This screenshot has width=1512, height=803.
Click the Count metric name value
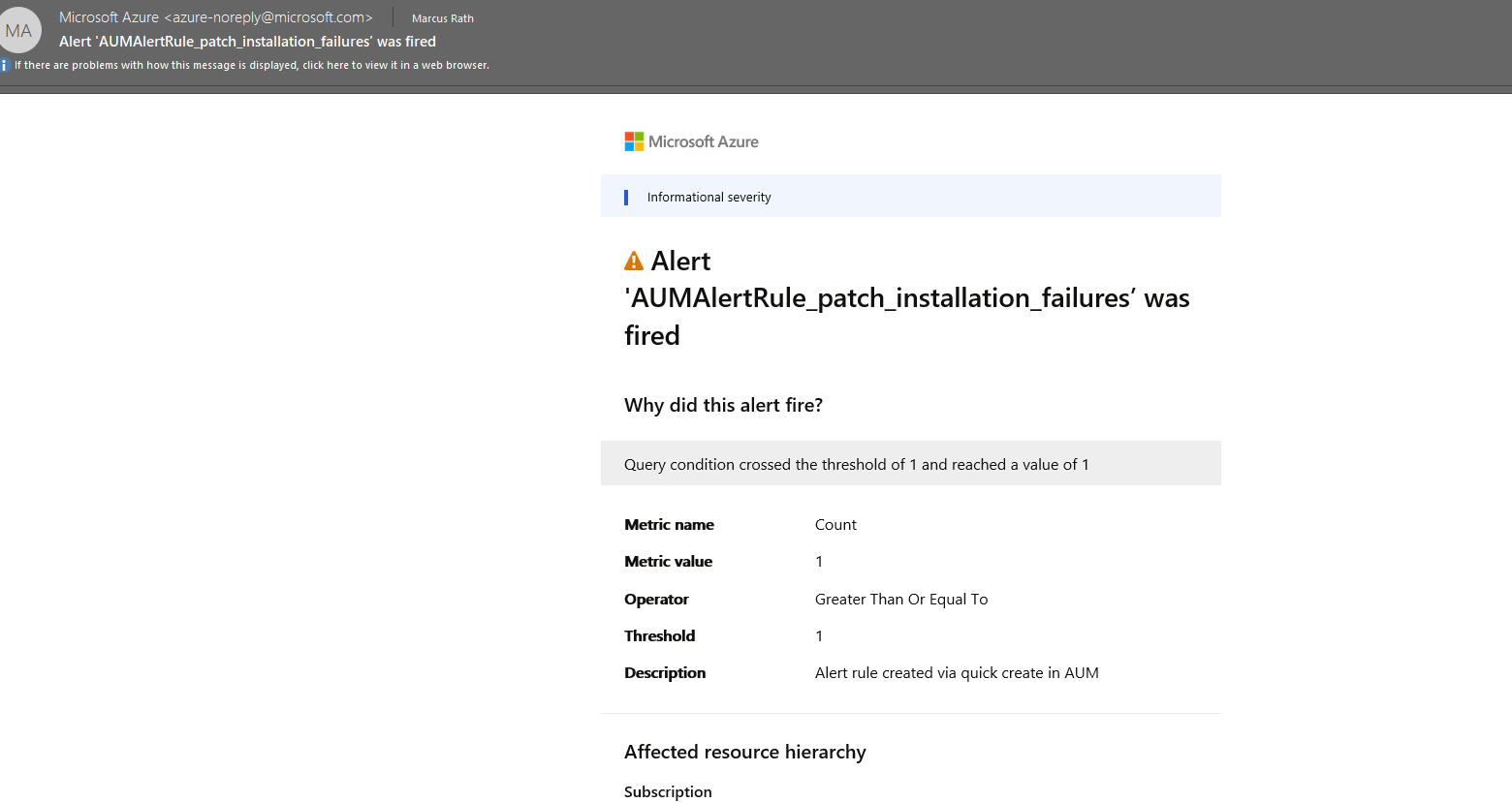pos(835,525)
